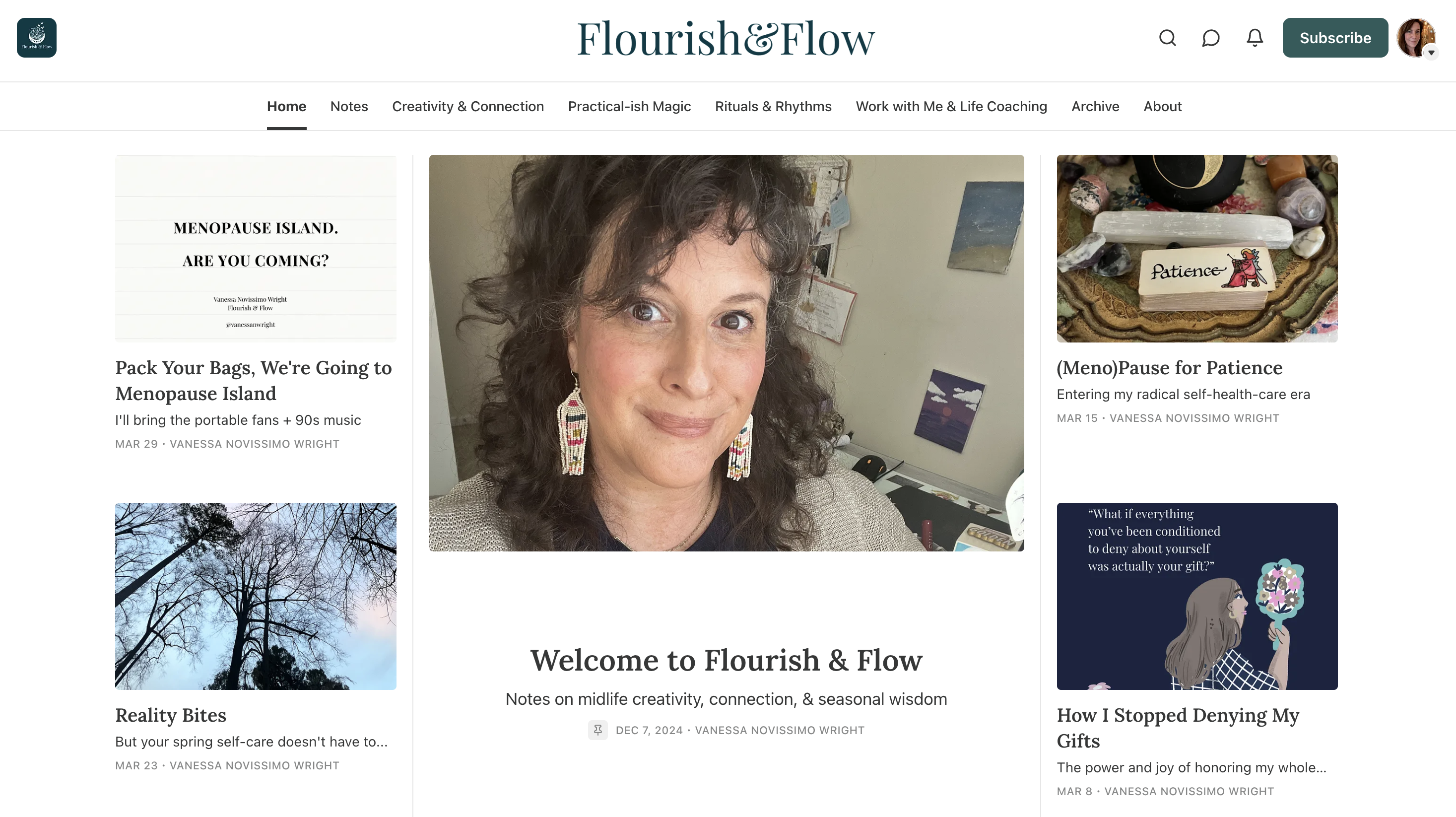Open Work with Me & Life Coaching
The width and height of the screenshot is (1456, 817).
[x=951, y=106]
